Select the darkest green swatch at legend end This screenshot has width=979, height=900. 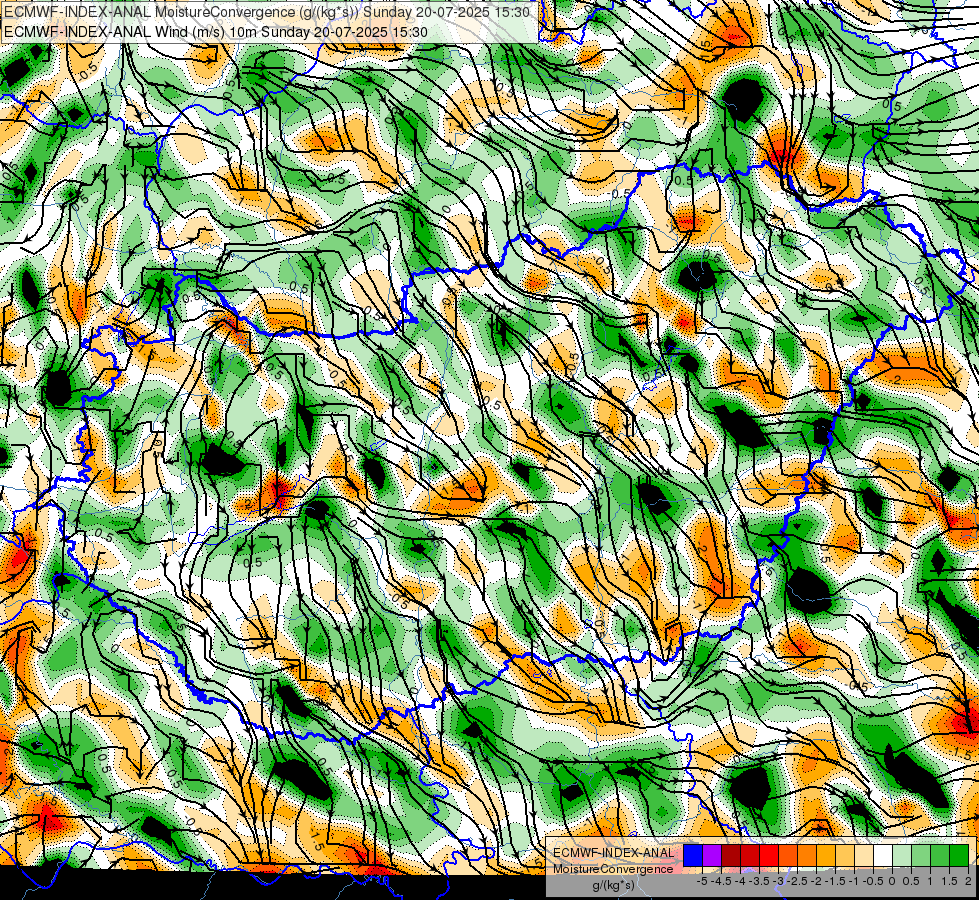(959, 855)
